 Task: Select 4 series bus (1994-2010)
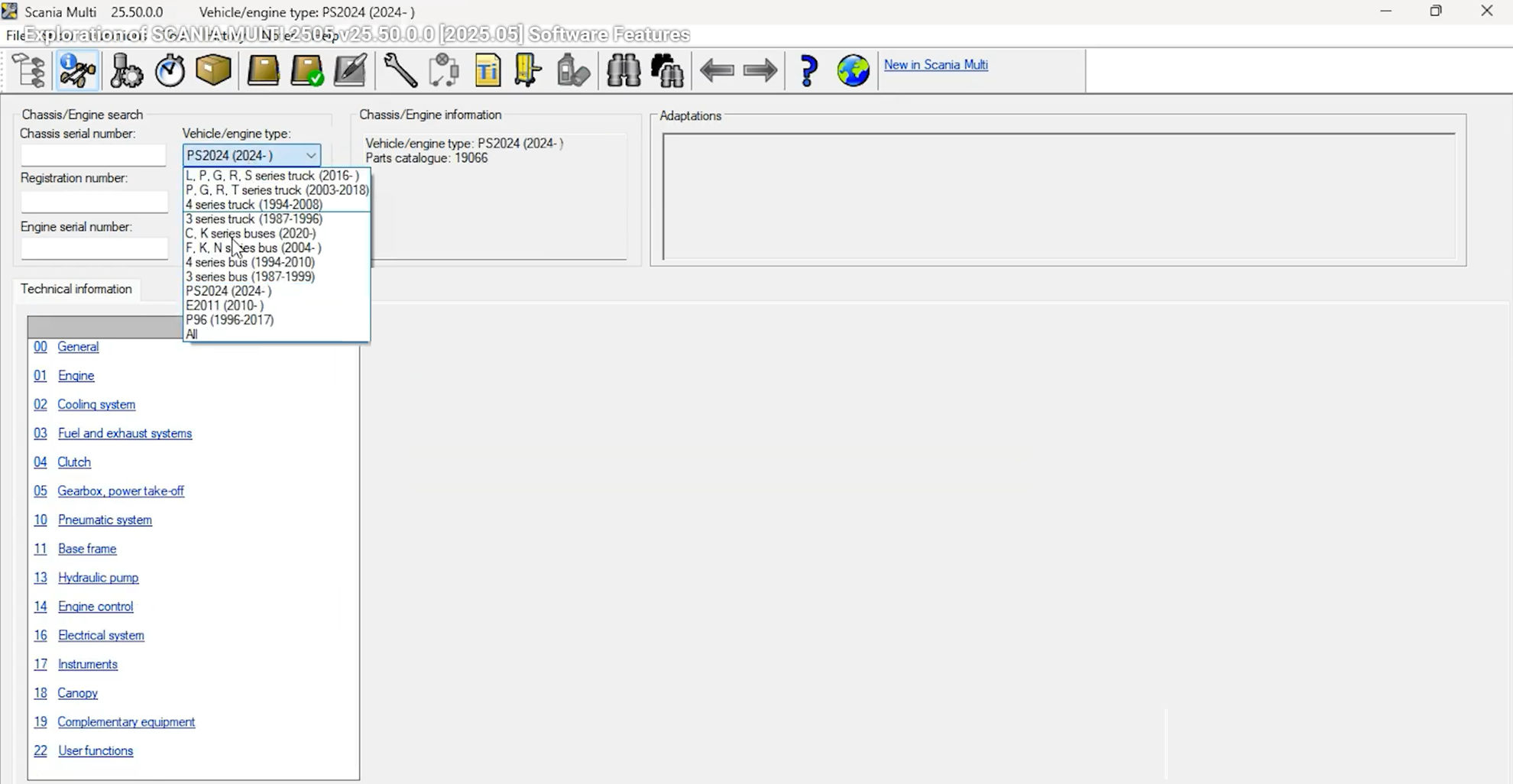(x=277, y=262)
